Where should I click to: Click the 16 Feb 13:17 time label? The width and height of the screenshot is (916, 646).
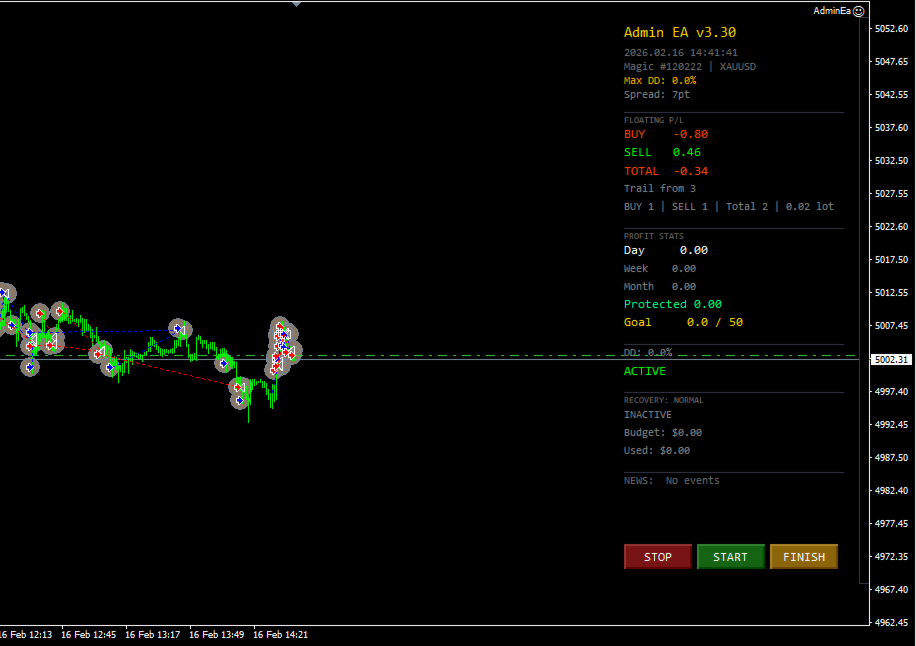(x=152, y=635)
